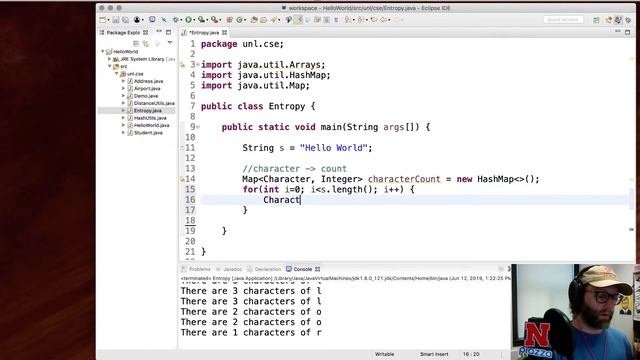Open HashUtils.java in Package Explorer
The image size is (640, 360).
tap(150, 118)
